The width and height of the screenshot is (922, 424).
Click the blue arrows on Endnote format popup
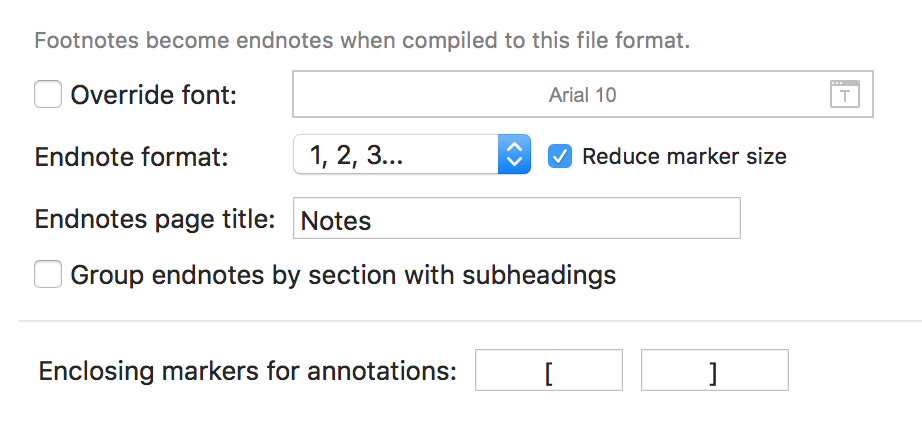[x=515, y=155]
